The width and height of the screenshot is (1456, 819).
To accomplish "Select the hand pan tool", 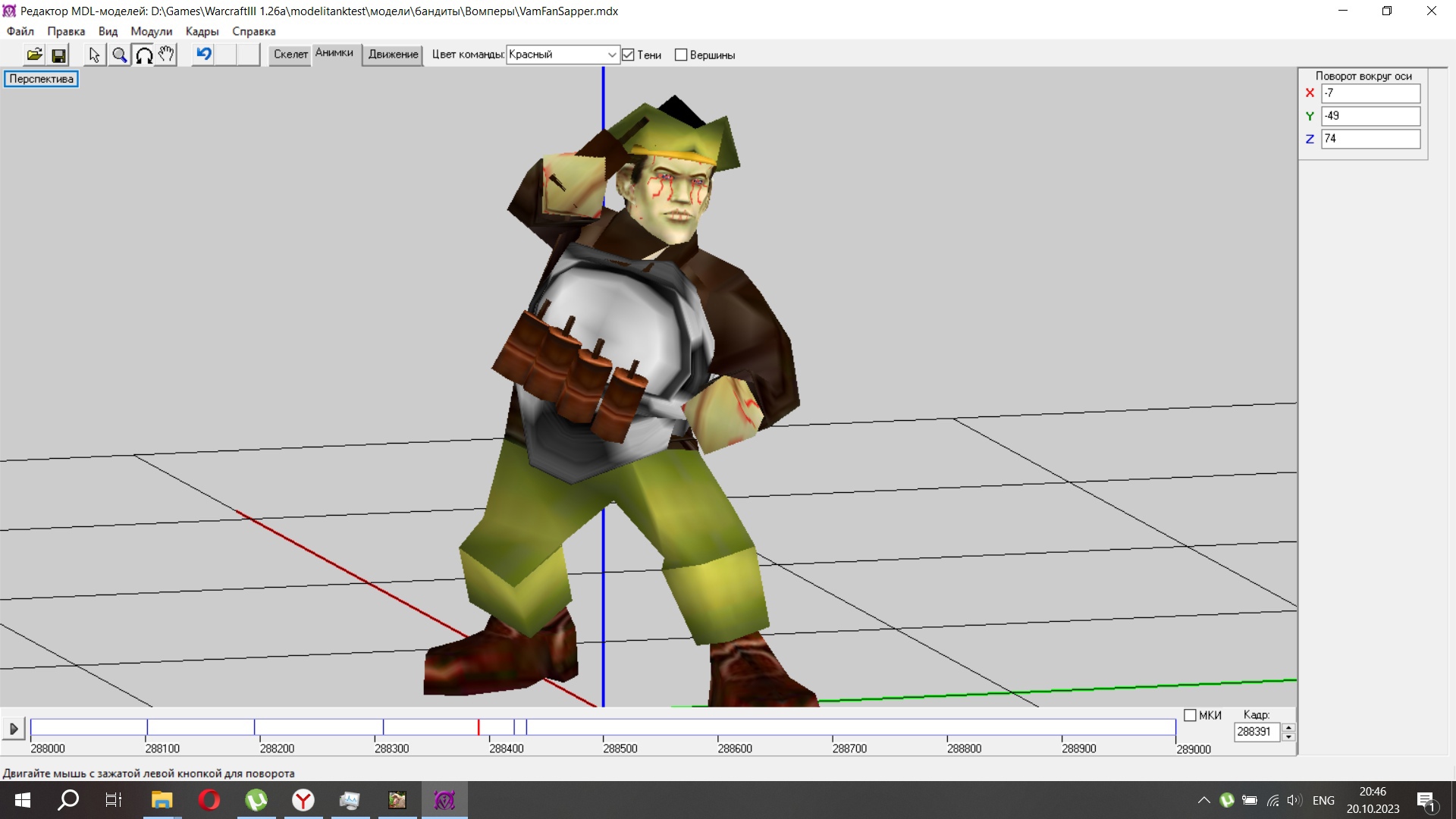I will pos(166,55).
